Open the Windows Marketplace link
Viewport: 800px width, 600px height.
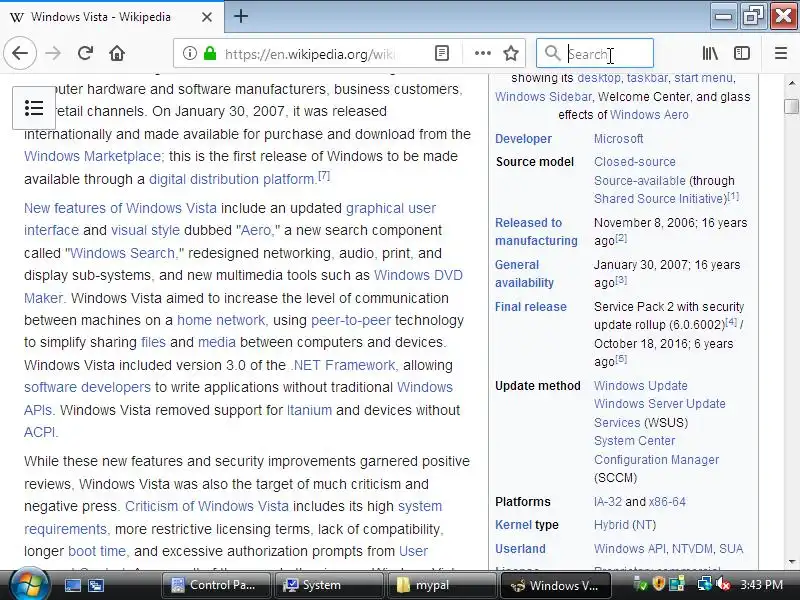click(94, 156)
